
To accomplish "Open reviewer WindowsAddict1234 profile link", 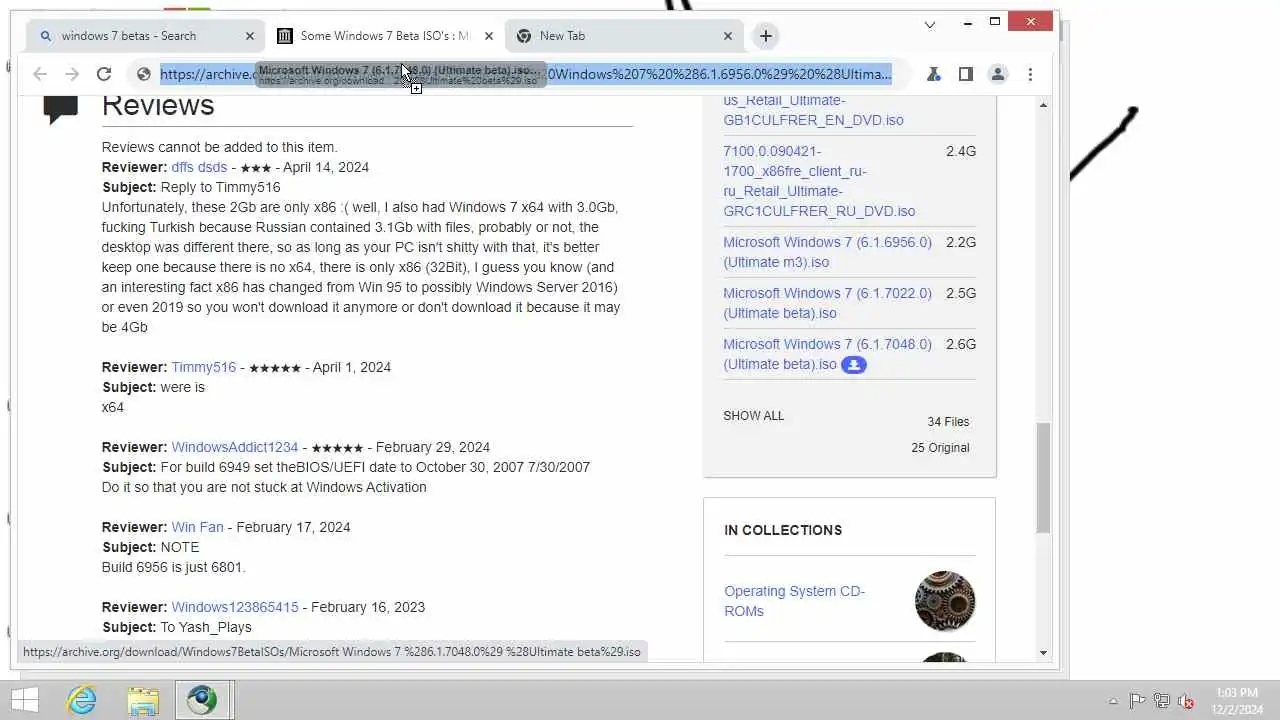I will tap(234, 447).
